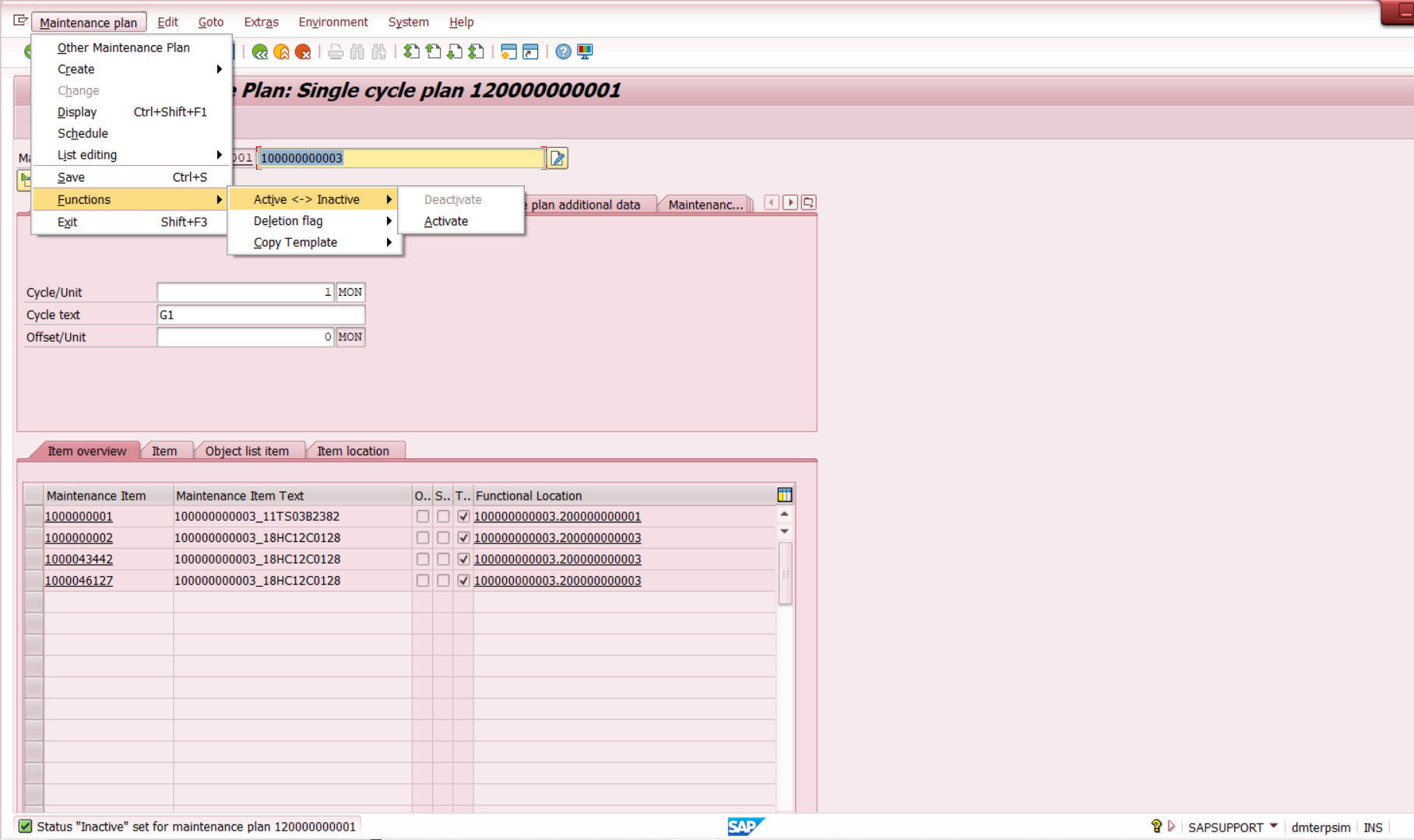The image size is (1414, 840).
Task: Go to last page using toolbar icon
Action: (477, 52)
